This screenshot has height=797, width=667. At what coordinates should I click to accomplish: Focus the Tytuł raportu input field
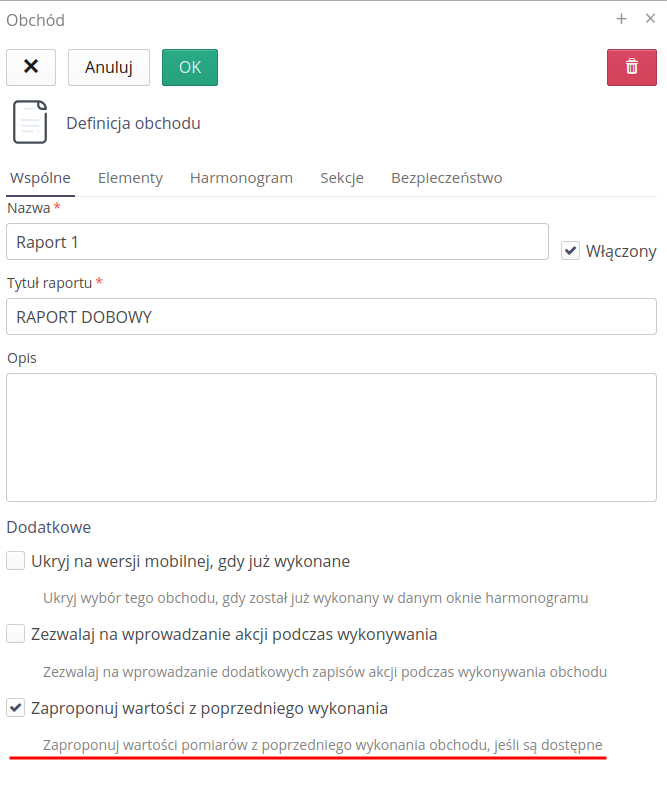[x=331, y=316]
